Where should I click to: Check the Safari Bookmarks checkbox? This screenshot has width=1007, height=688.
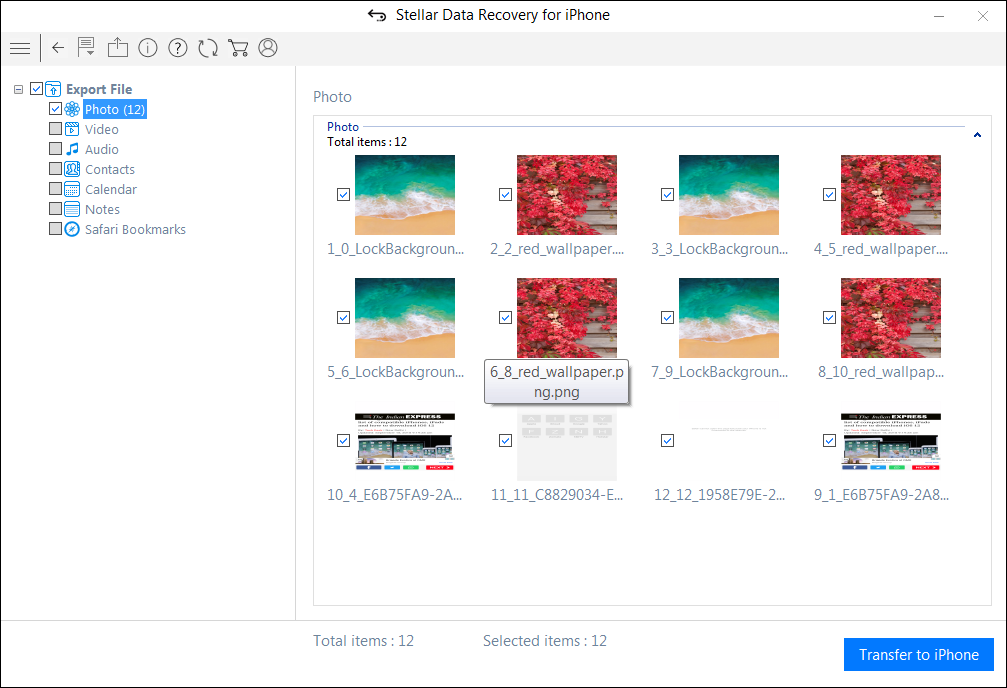tap(55, 228)
